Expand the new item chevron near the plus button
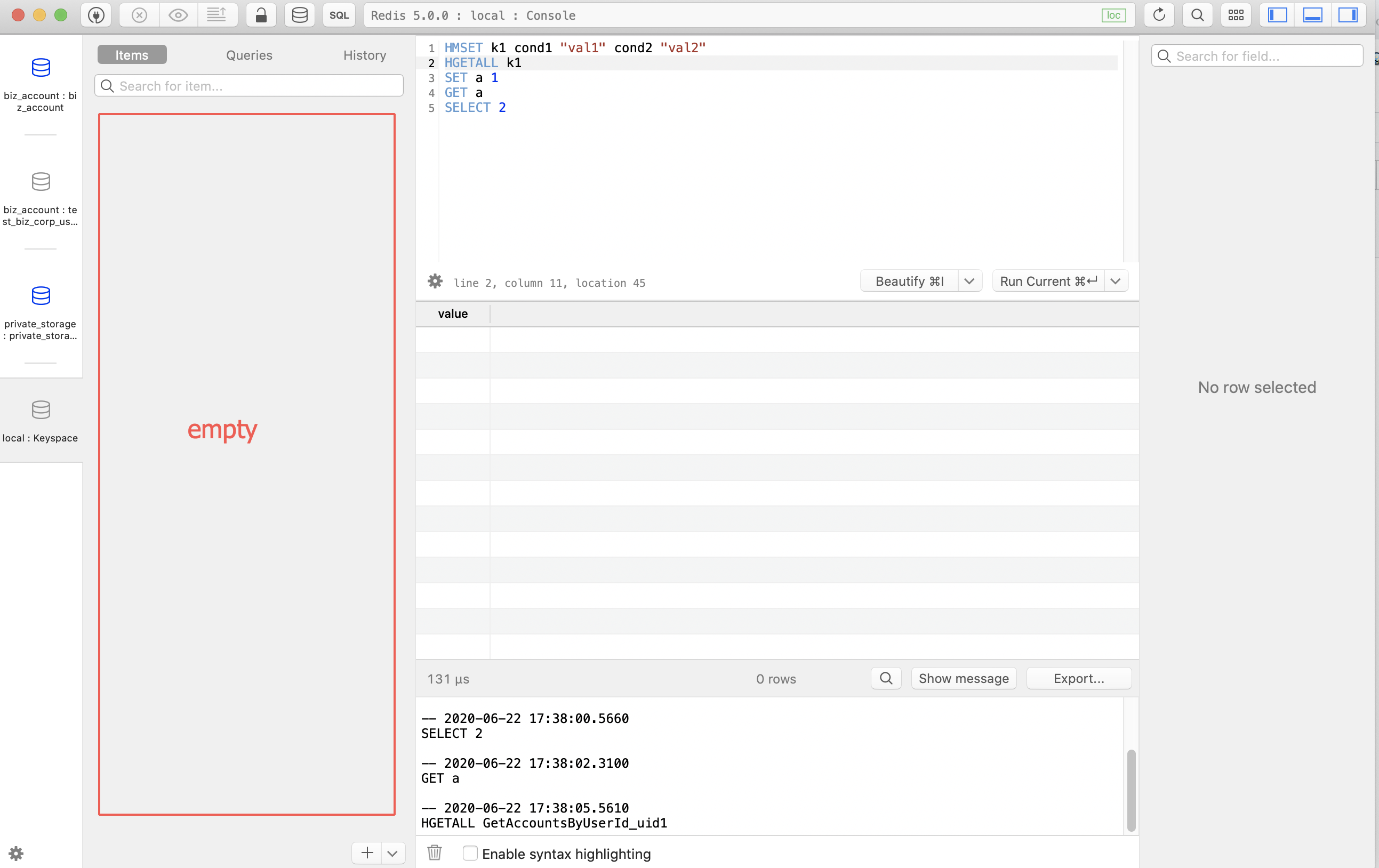This screenshot has width=1379, height=868. click(392, 853)
